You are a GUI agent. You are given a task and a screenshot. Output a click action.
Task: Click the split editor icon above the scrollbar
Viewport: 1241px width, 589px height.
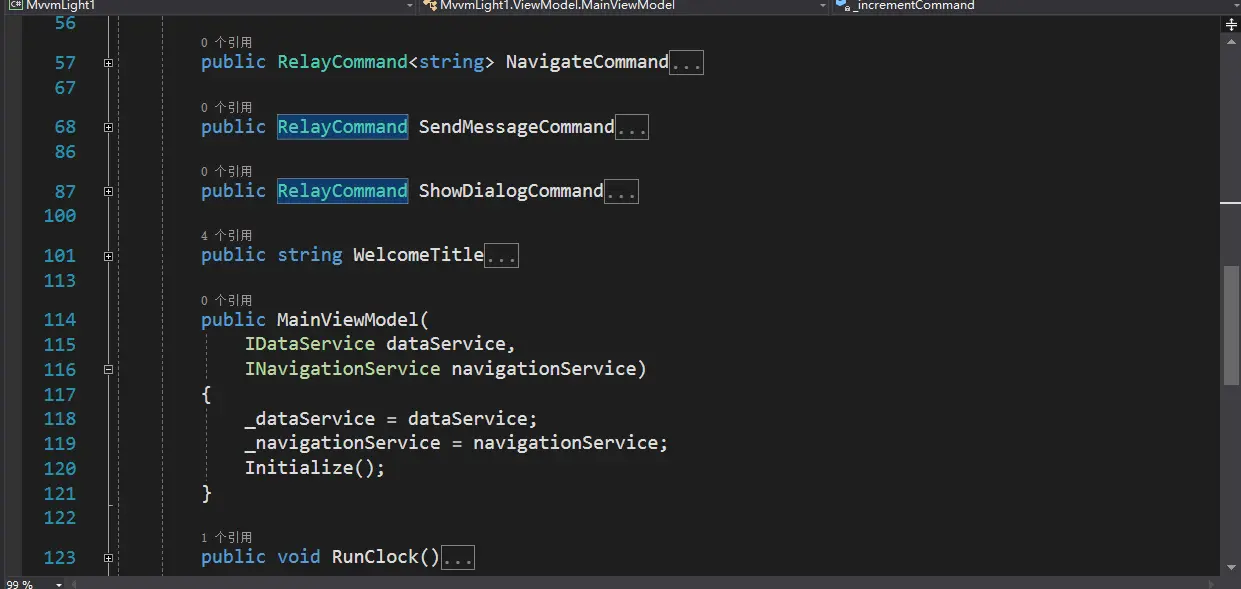pos(1231,25)
